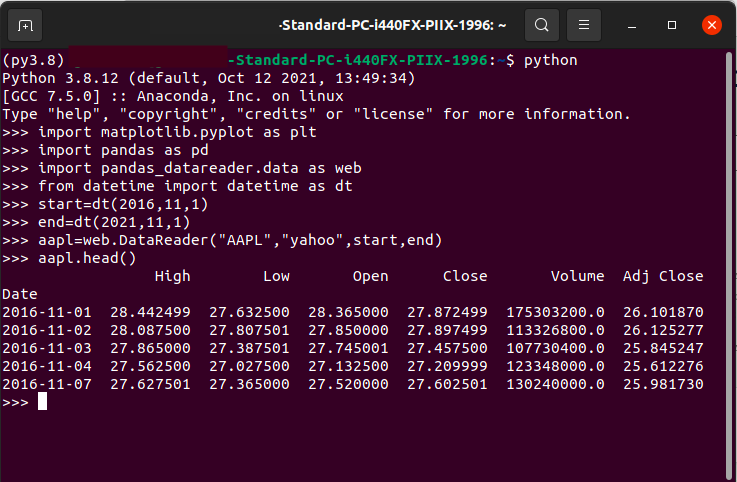Click the terminal window title text
The image size is (737, 482).
392,25
